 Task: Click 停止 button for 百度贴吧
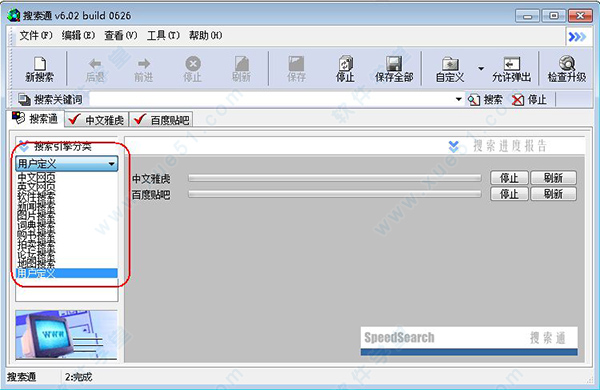(509, 194)
